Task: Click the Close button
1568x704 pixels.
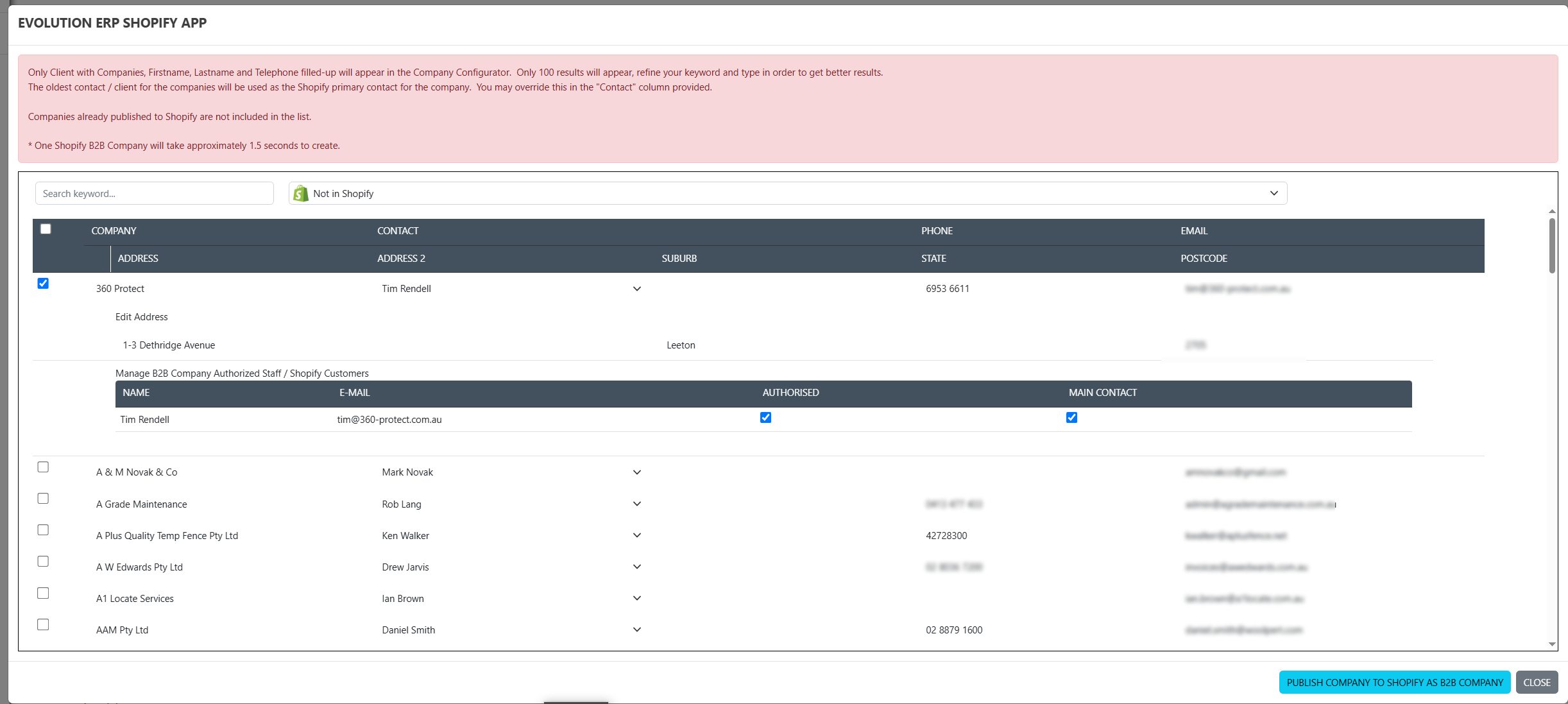Action: [x=1537, y=682]
